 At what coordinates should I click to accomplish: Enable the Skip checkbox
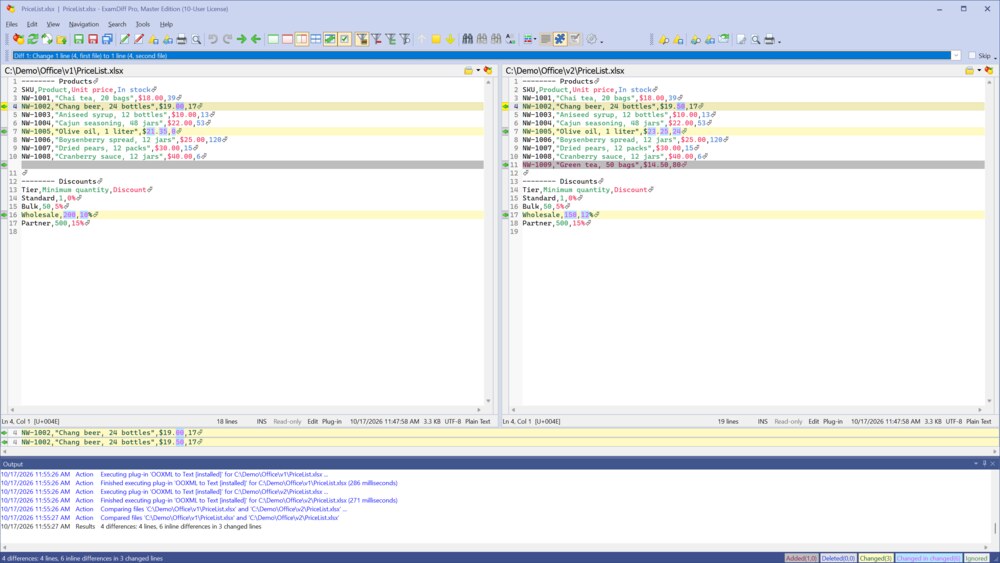[x=972, y=55]
